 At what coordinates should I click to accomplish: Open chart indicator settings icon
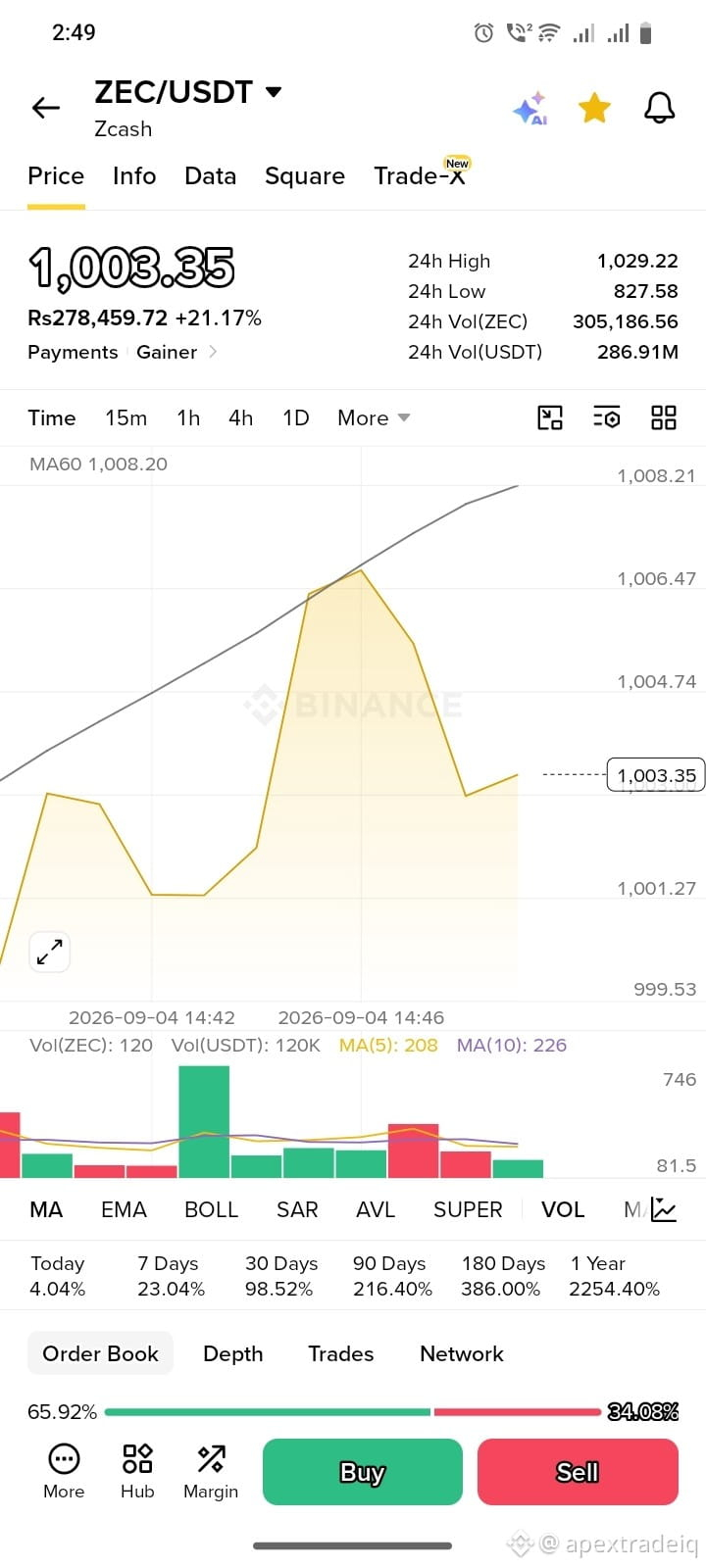[607, 418]
